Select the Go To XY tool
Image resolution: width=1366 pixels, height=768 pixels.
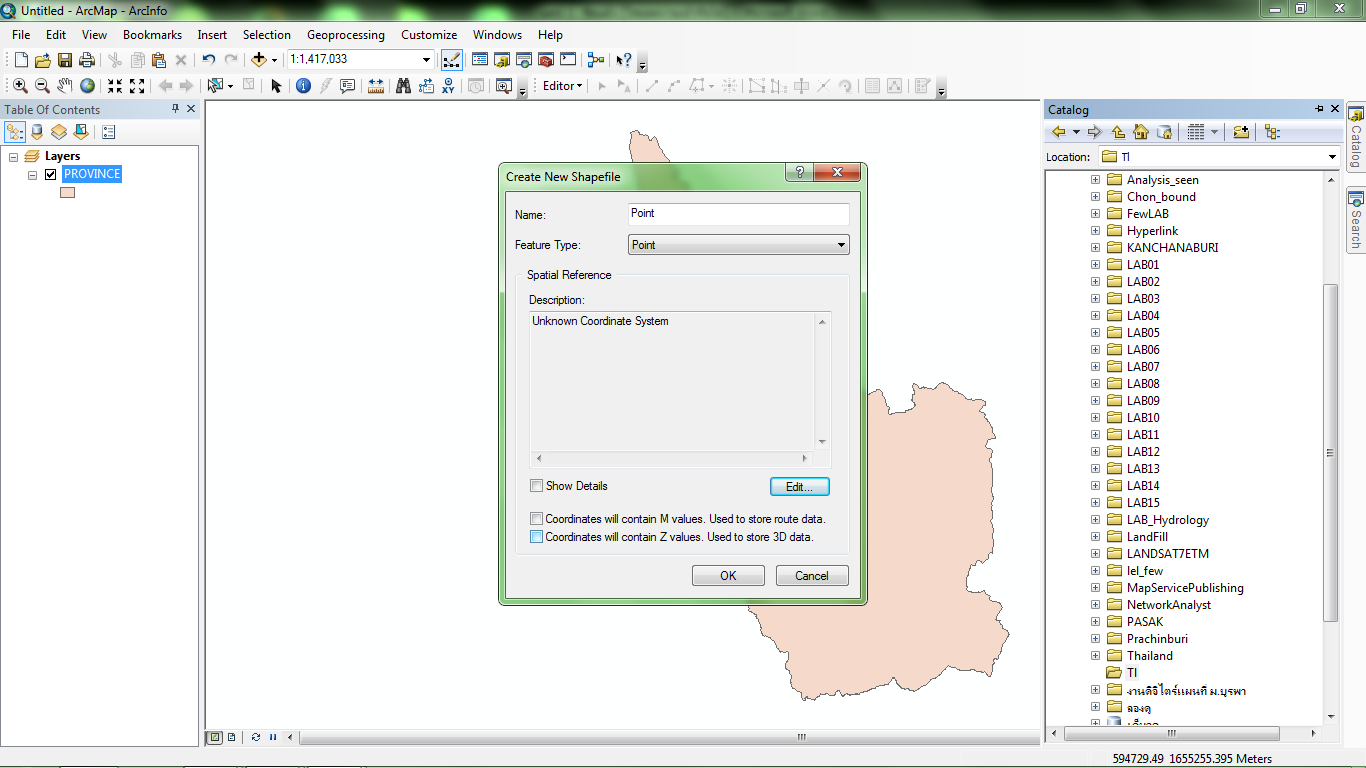tap(448, 85)
